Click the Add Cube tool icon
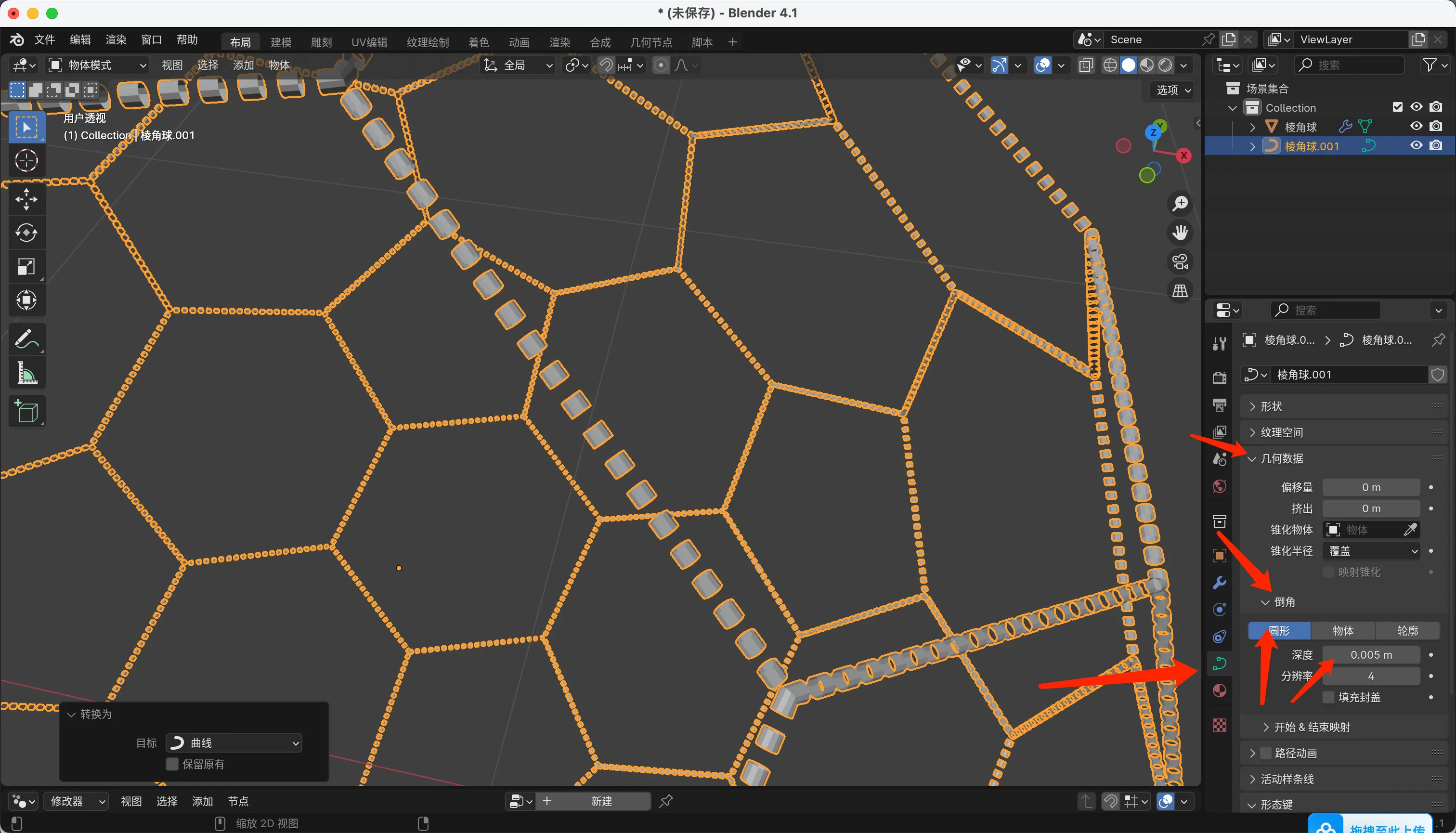The height and width of the screenshot is (833, 1456). [x=26, y=411]
